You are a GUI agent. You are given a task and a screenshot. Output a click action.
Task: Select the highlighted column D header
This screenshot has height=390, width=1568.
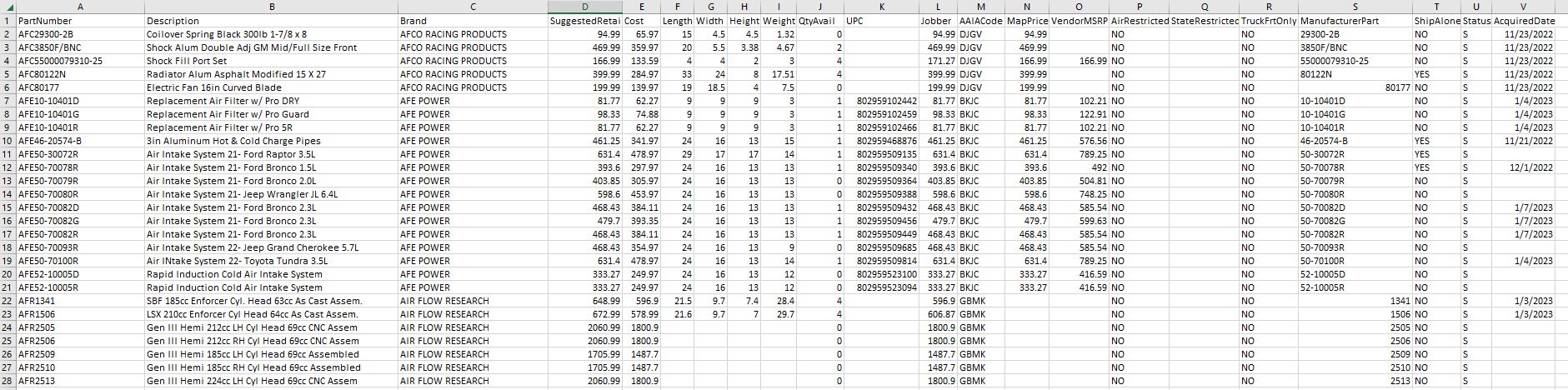(x=585, y=7)
